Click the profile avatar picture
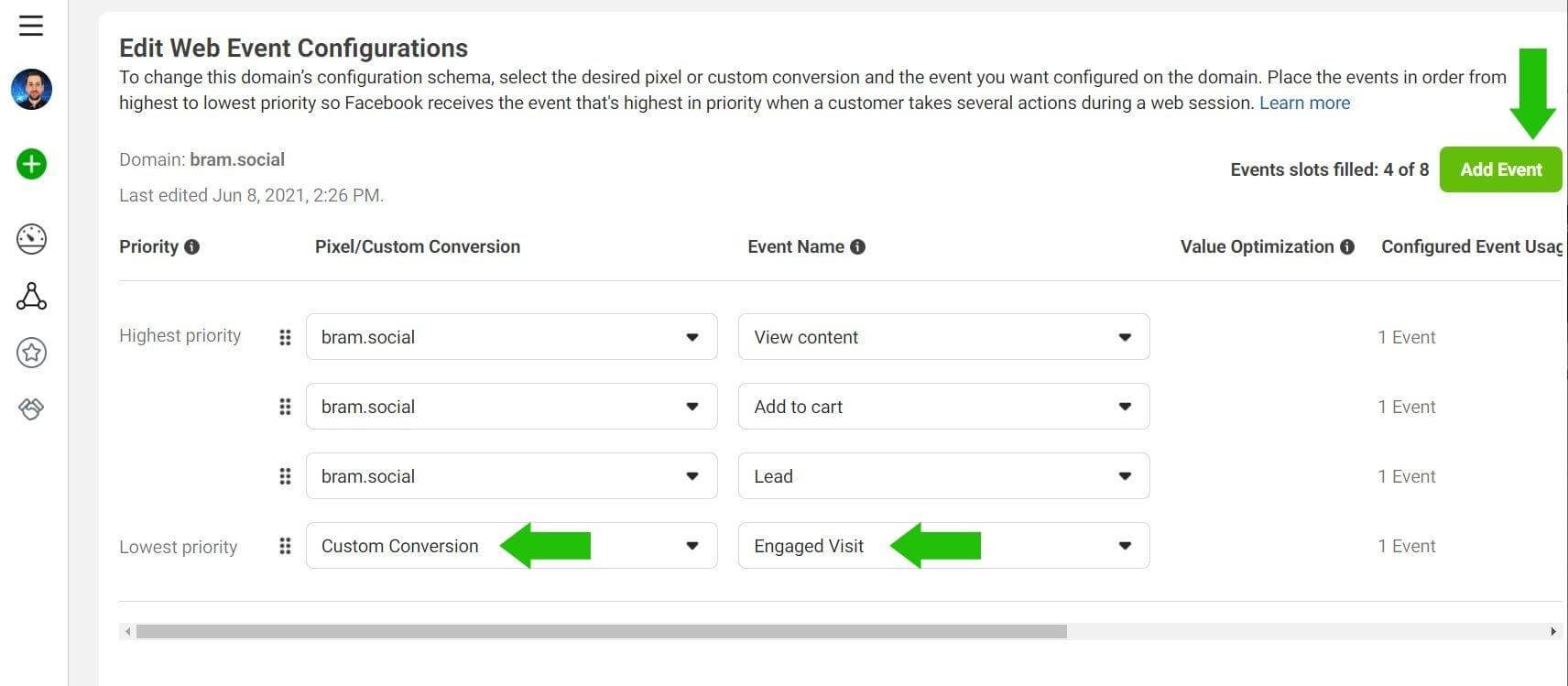The width and height of the screenshot is (1568, 686). coord(31,90)
